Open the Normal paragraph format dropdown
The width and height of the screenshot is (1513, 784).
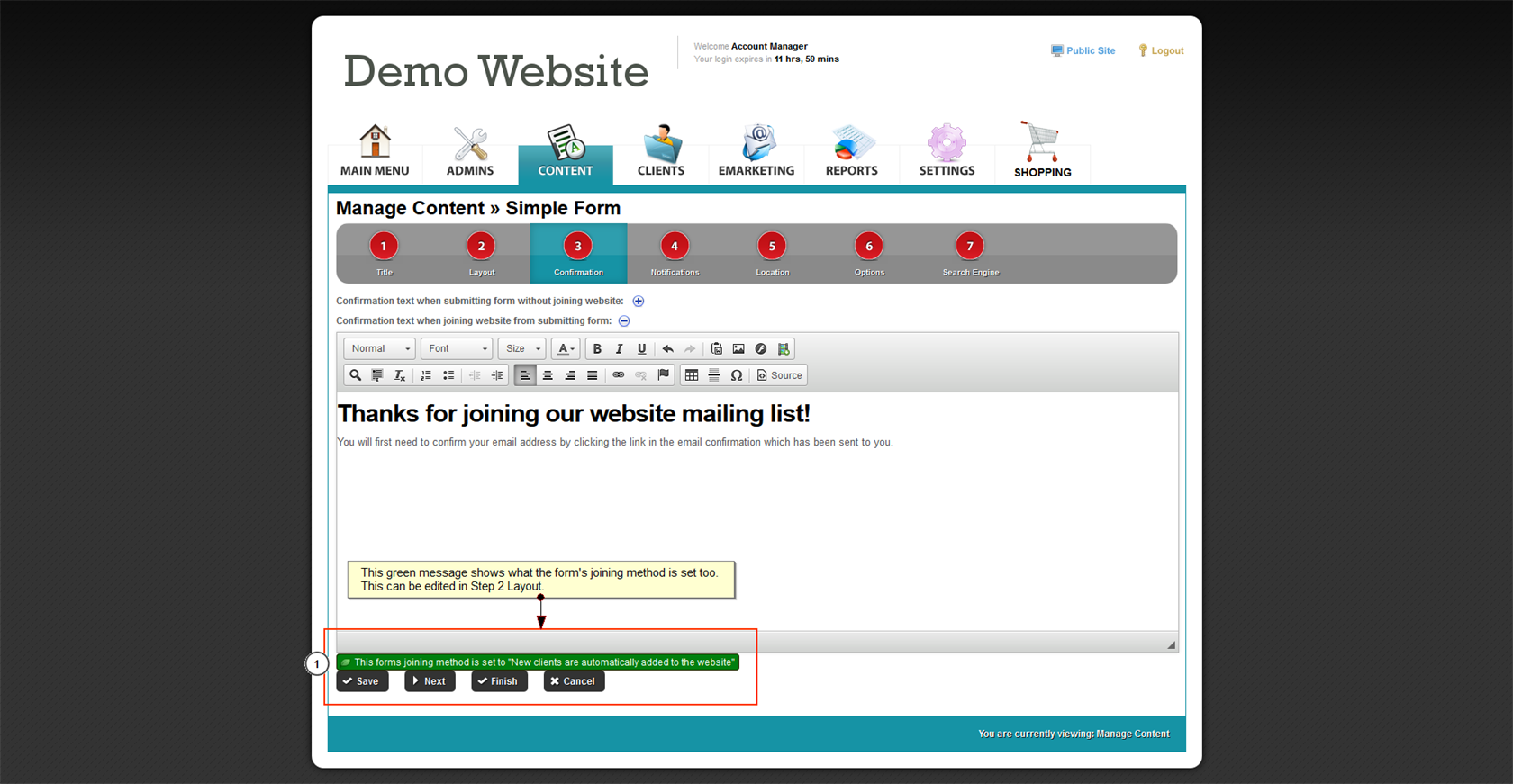point(379,349)
